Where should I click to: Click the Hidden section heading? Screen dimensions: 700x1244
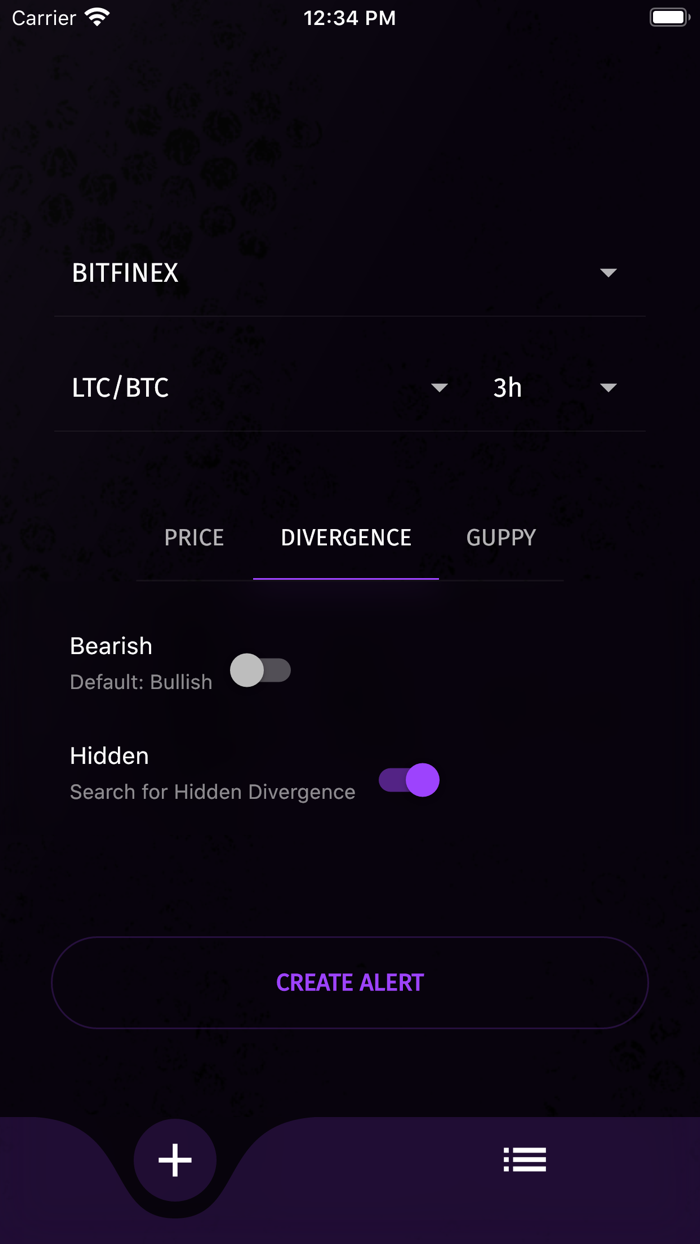[x=109, y=756]
